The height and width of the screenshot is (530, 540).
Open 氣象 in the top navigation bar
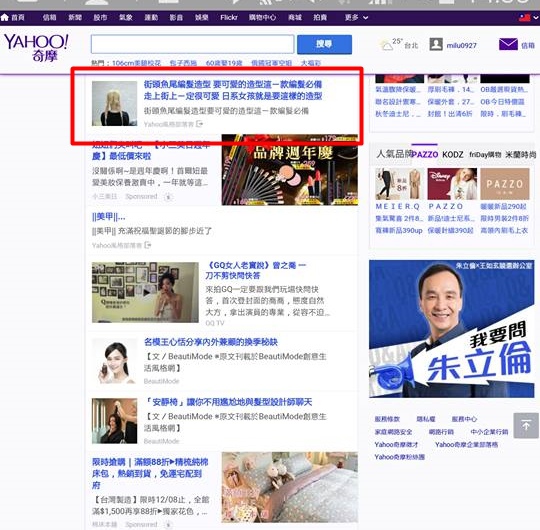click(126, 17)
